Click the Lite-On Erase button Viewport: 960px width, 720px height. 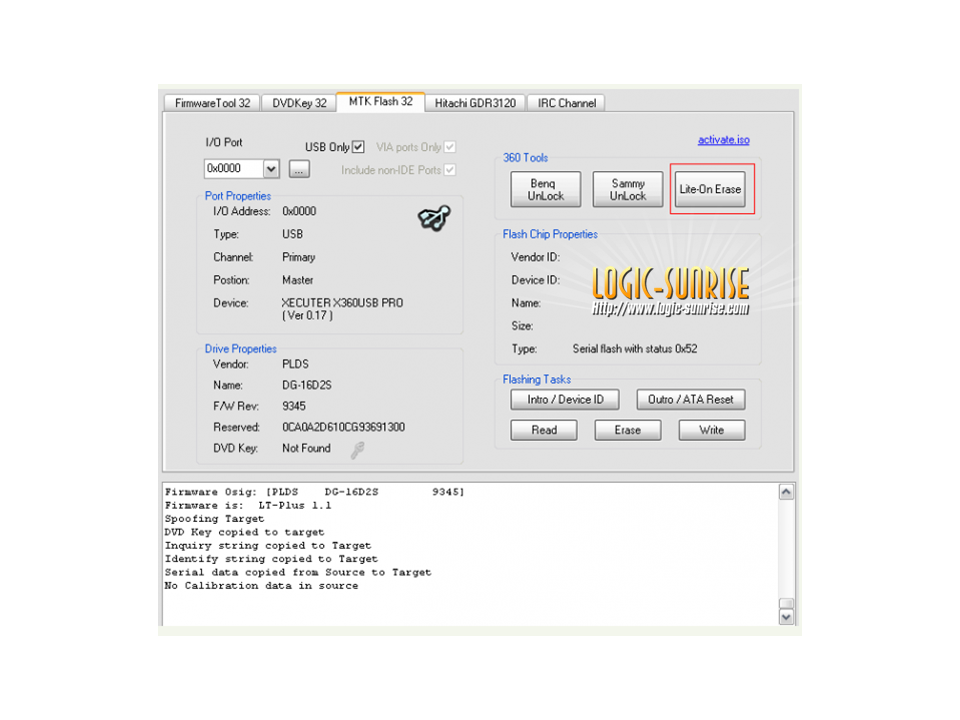tap(710, 189)
